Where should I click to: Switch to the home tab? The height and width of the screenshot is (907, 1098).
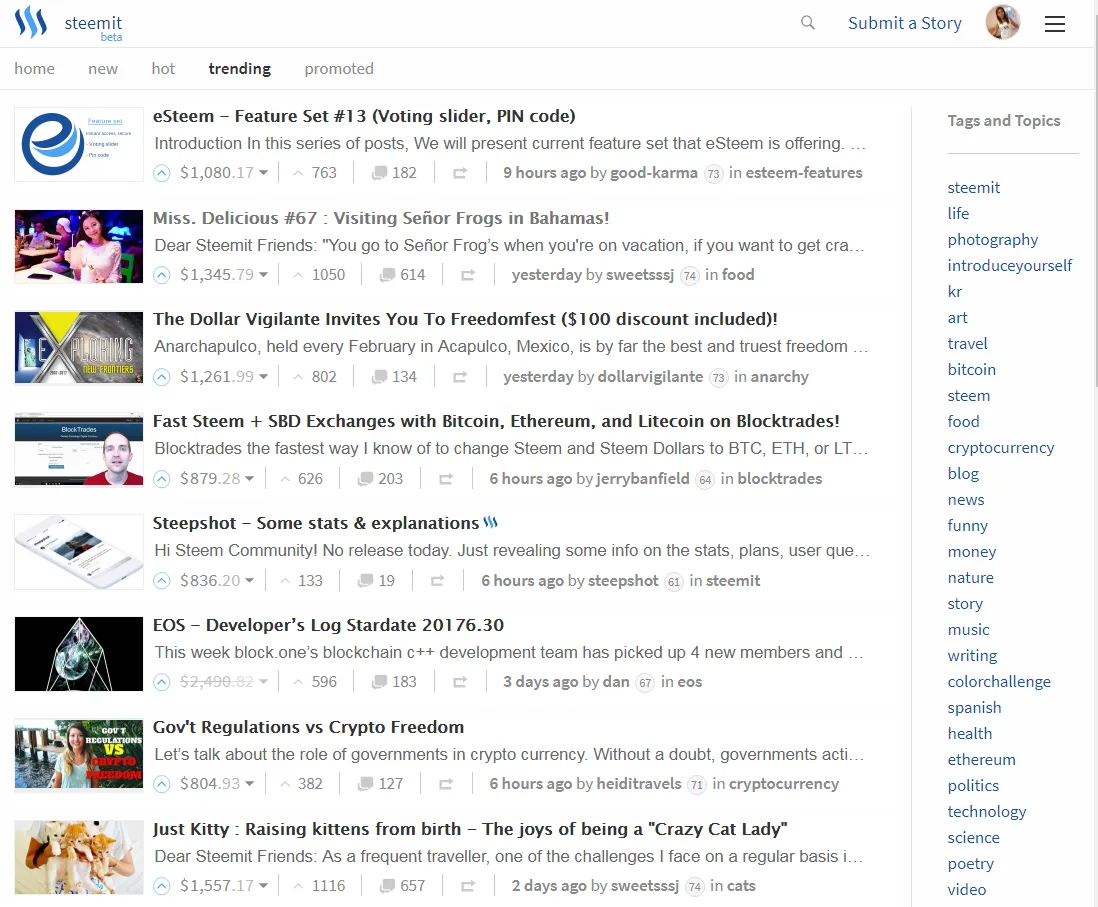coord(34,69)
